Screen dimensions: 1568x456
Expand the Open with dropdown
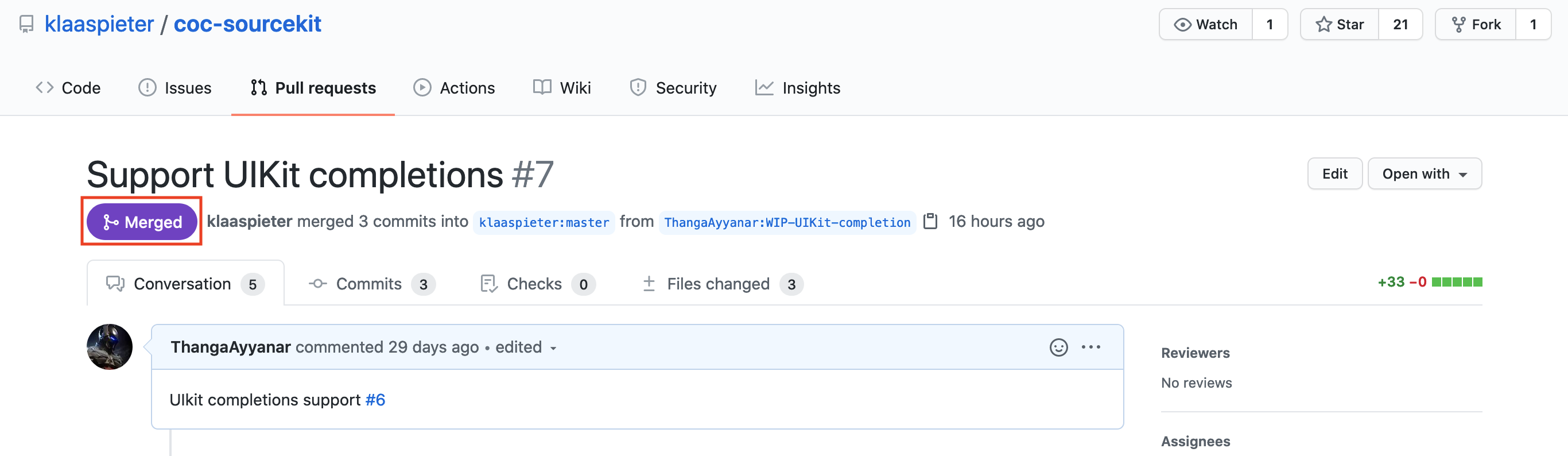[1425, 173]
